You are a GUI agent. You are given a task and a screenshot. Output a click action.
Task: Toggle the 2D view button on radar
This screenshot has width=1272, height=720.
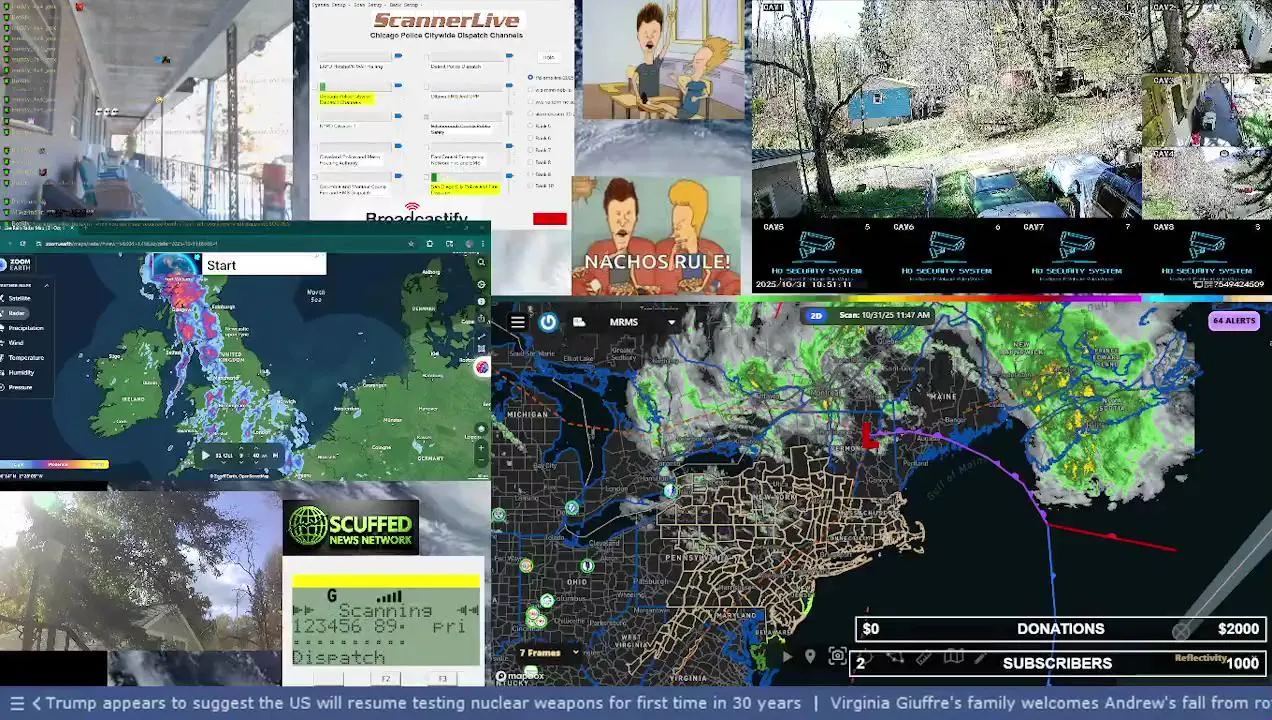[816, 315]
